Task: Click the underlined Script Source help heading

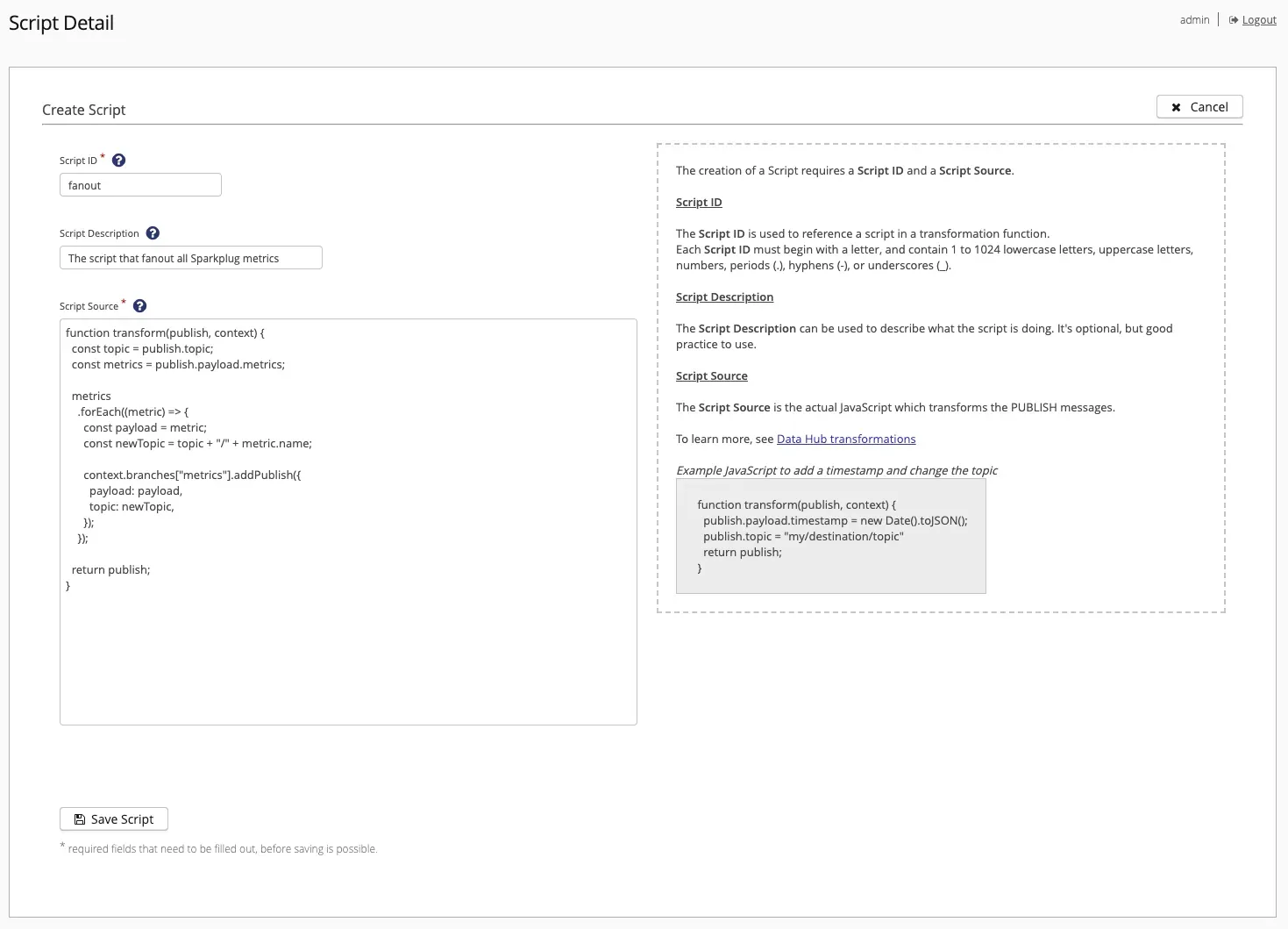Action: [x=711, y=376]
